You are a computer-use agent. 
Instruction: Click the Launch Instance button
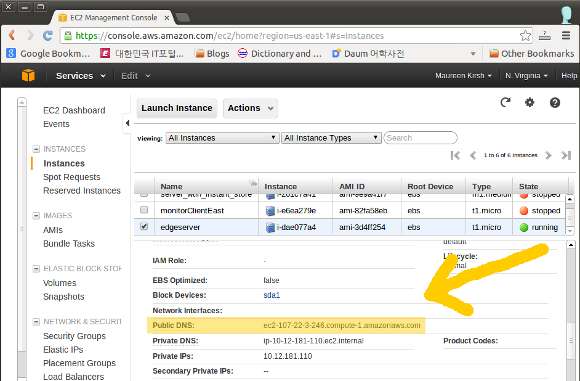(177, 108)
